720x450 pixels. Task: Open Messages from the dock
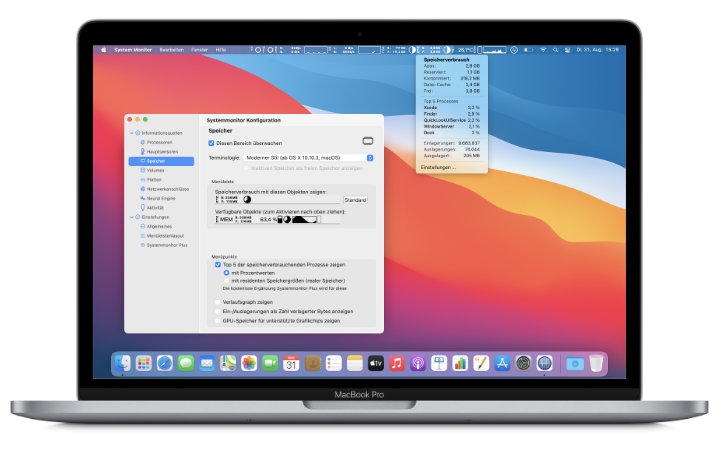coord(186,364)
